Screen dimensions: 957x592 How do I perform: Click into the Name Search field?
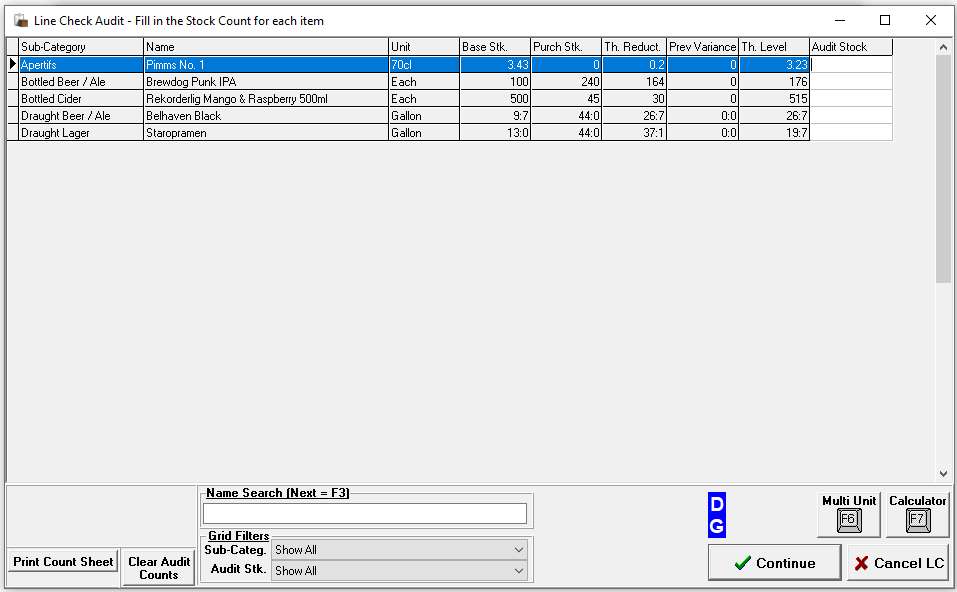point(364,513)
